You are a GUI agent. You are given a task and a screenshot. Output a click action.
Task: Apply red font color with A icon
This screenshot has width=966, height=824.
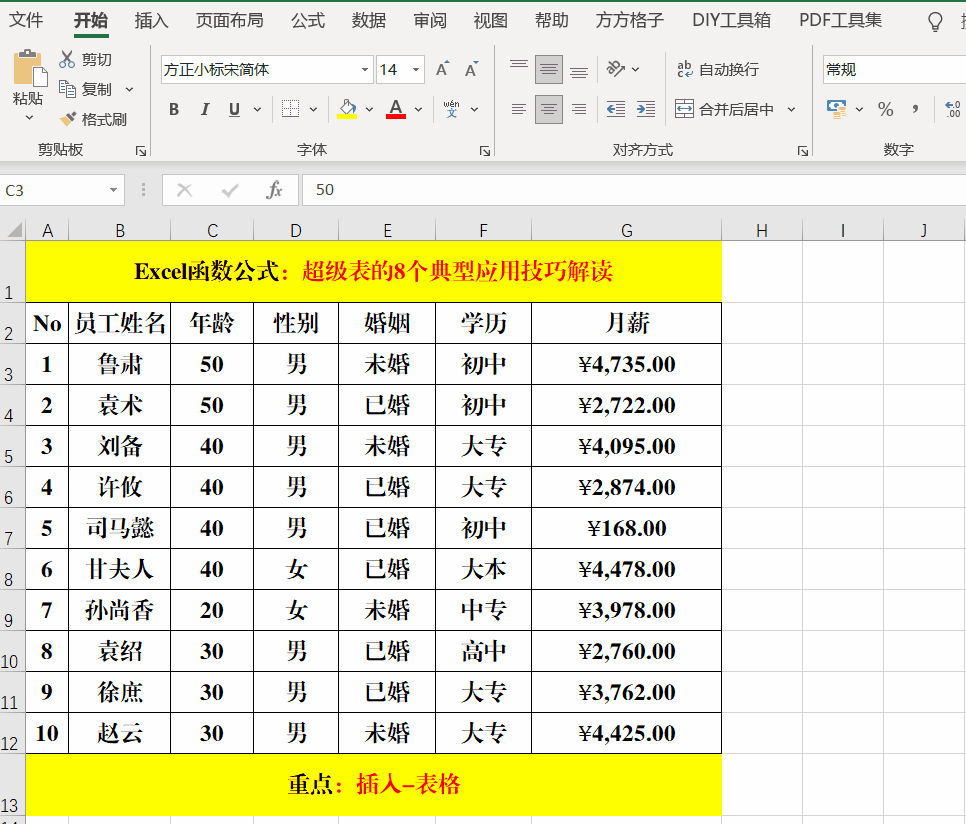tap(396, 109)
